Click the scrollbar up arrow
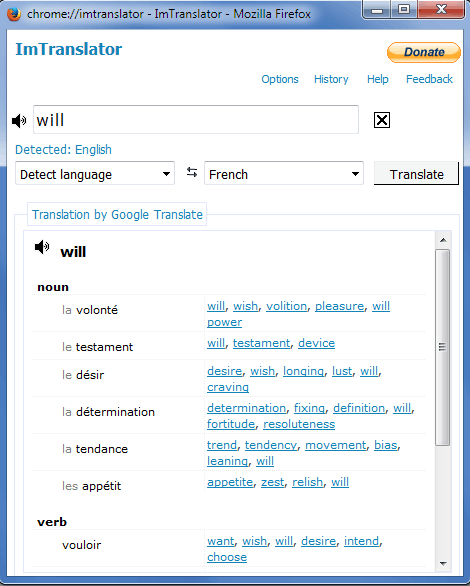This screenshot has height=586, width=470. (x=443, y=240)
